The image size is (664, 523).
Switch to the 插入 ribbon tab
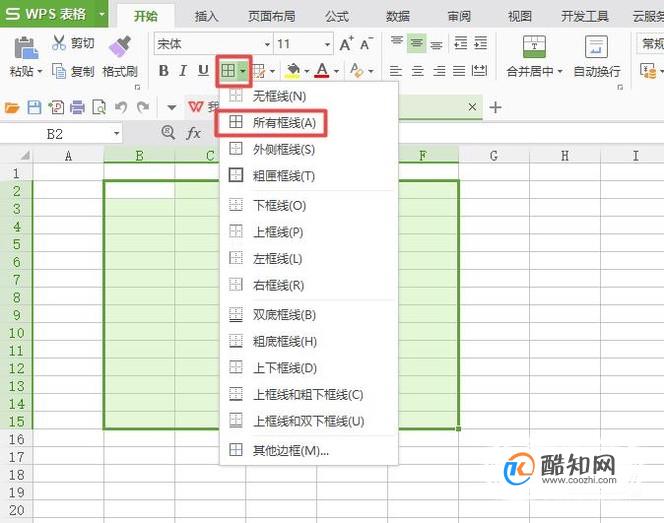[206, 17]
